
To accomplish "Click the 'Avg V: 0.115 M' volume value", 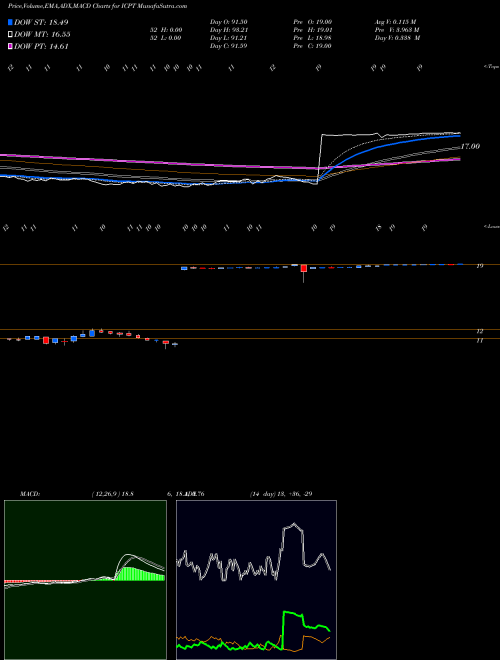I will point(396,21).
